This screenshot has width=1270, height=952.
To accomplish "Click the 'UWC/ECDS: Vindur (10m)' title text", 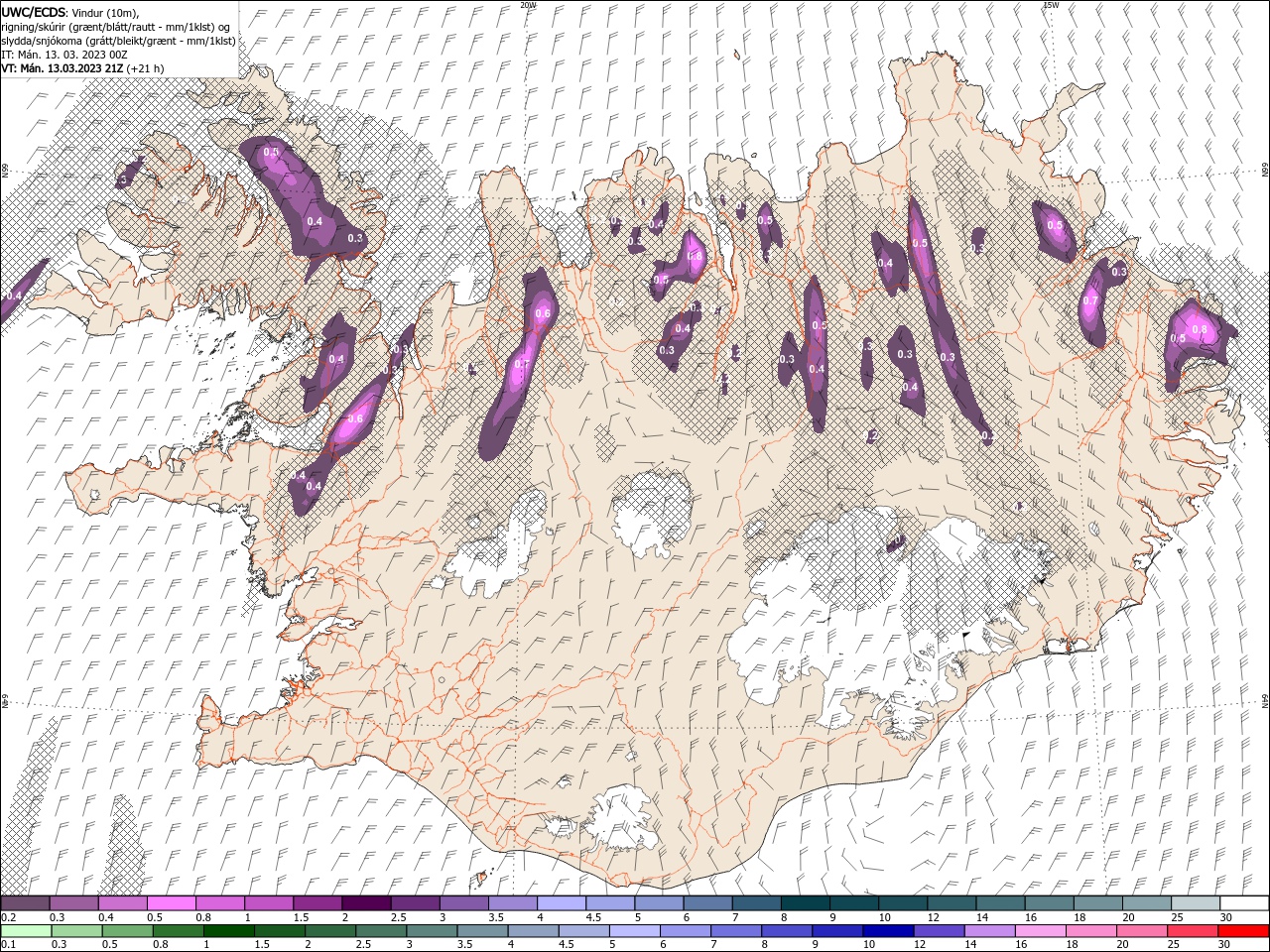I will (70, 12).
